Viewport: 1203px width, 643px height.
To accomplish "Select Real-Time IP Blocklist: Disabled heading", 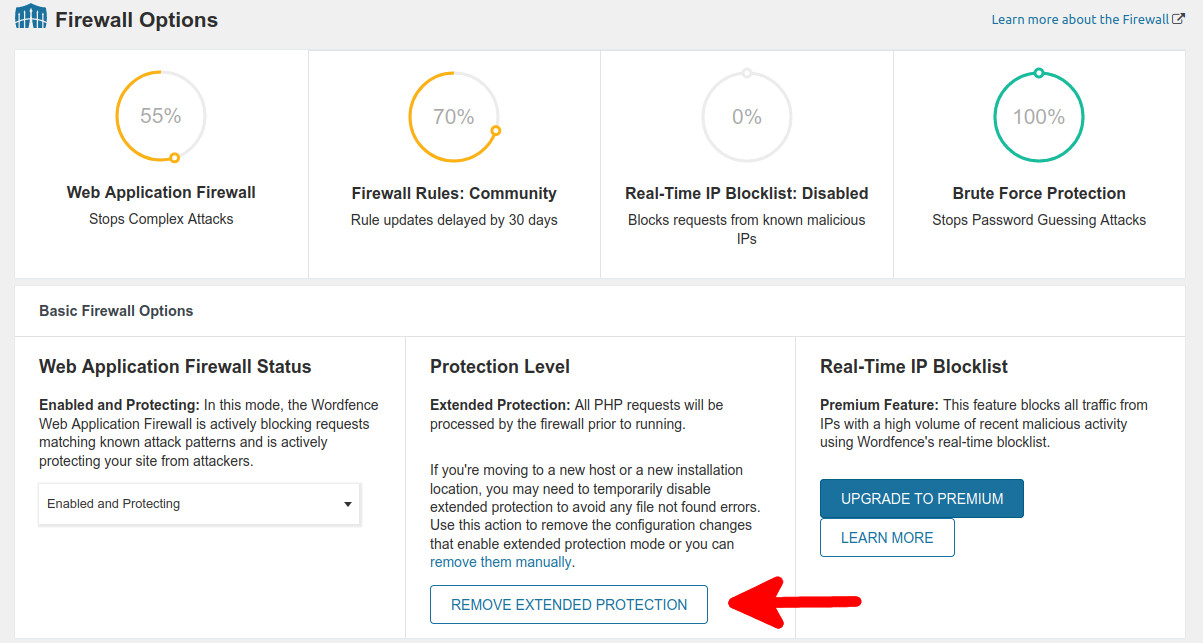I will point(747,193).
